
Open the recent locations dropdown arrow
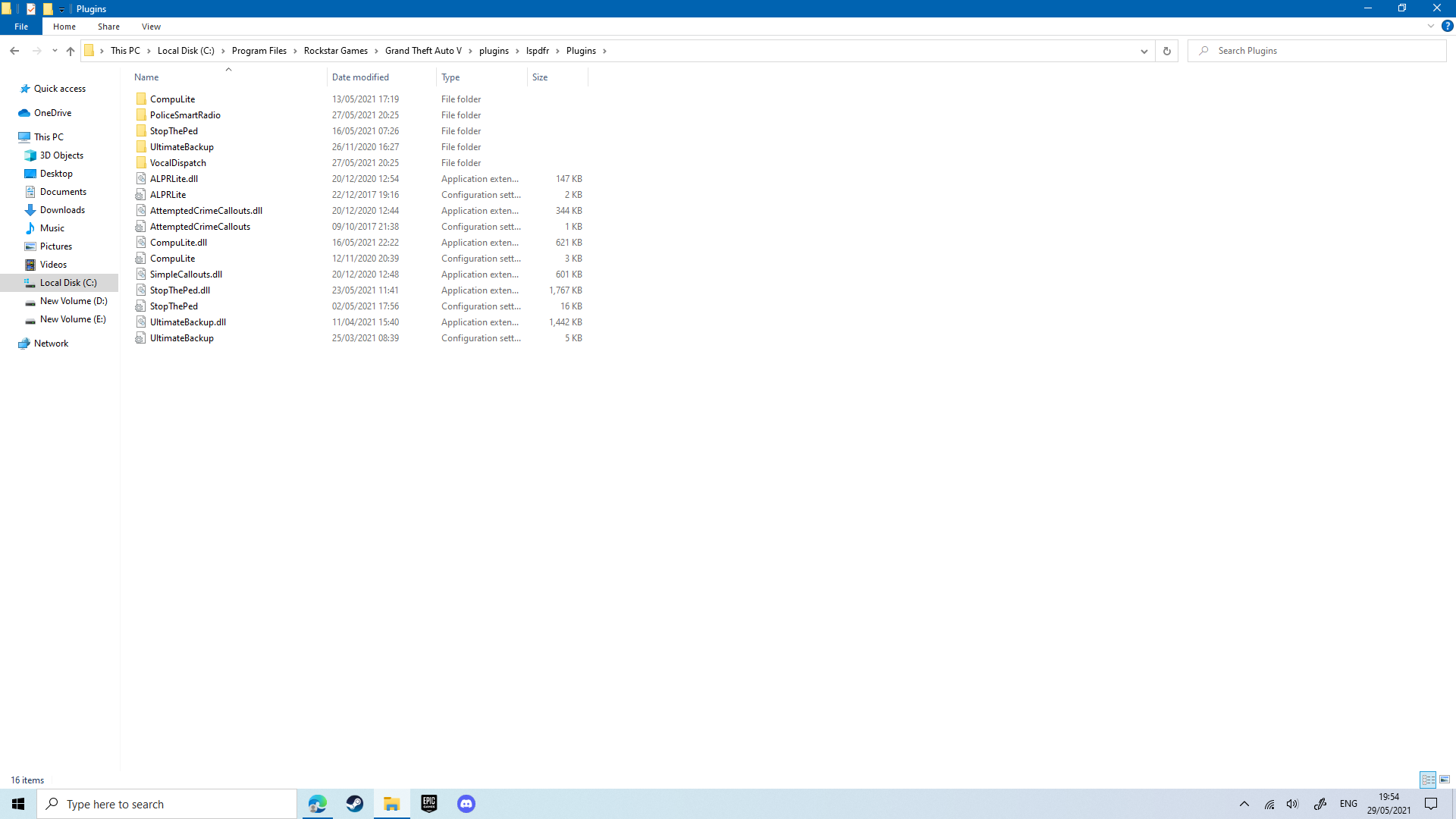coord(55,51)
